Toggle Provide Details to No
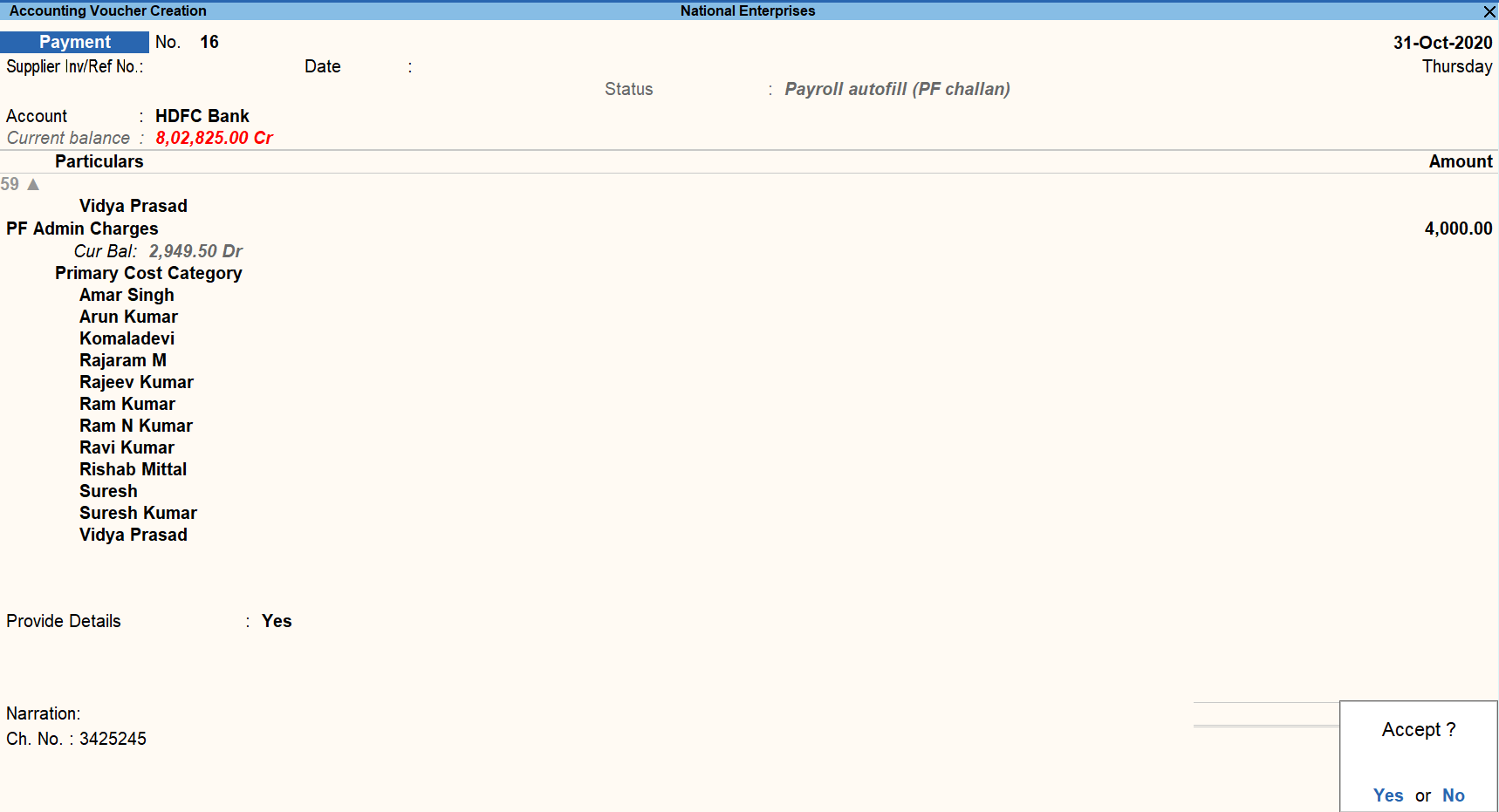 point(277,621)
